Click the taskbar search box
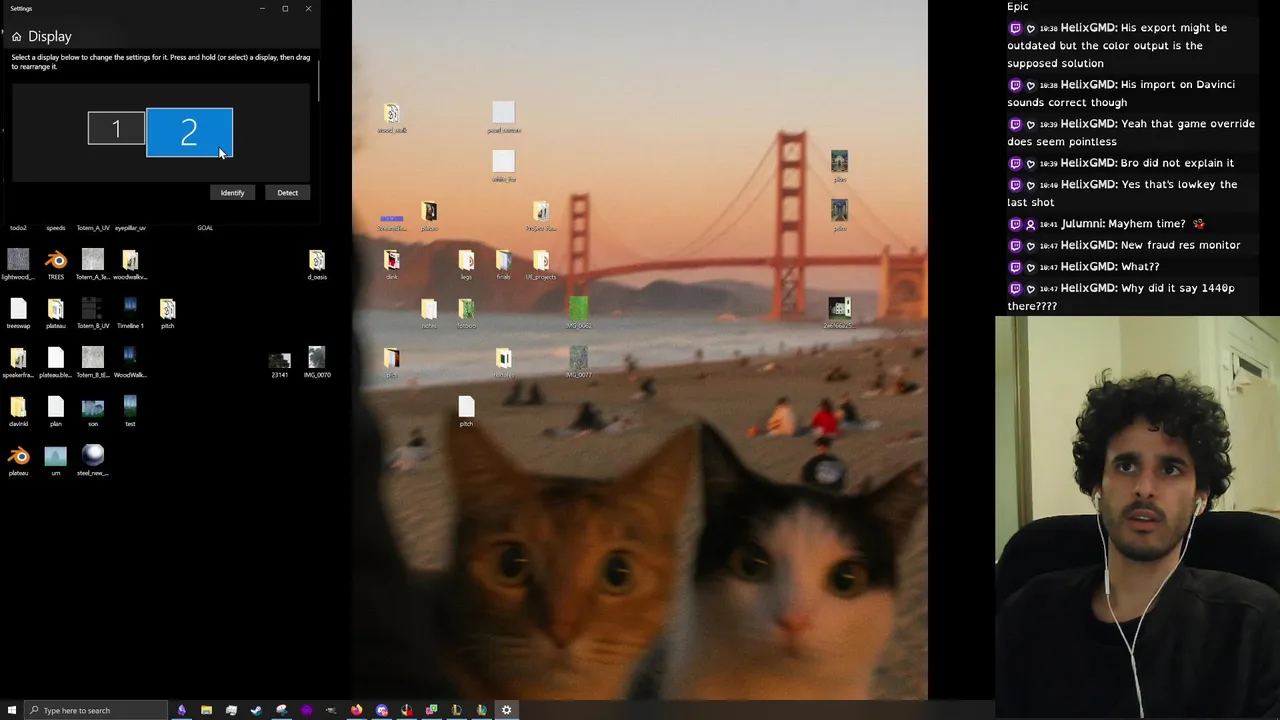The height and width of the screenshot is (720, 1280). coord(96,710)
